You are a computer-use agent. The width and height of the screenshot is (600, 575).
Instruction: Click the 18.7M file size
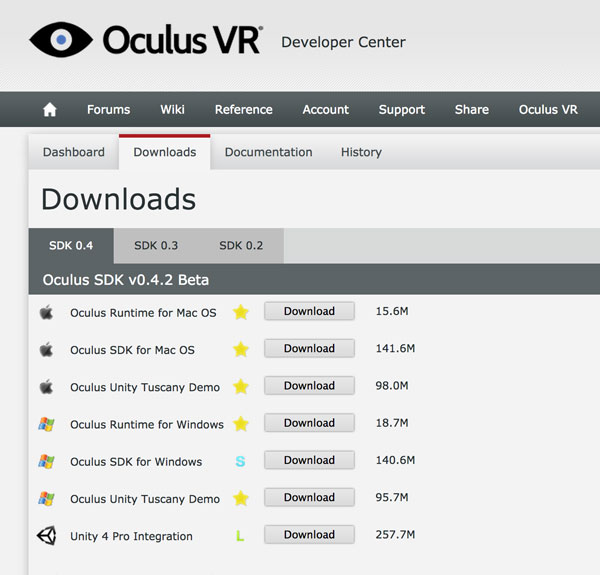[x=392, y=423]
